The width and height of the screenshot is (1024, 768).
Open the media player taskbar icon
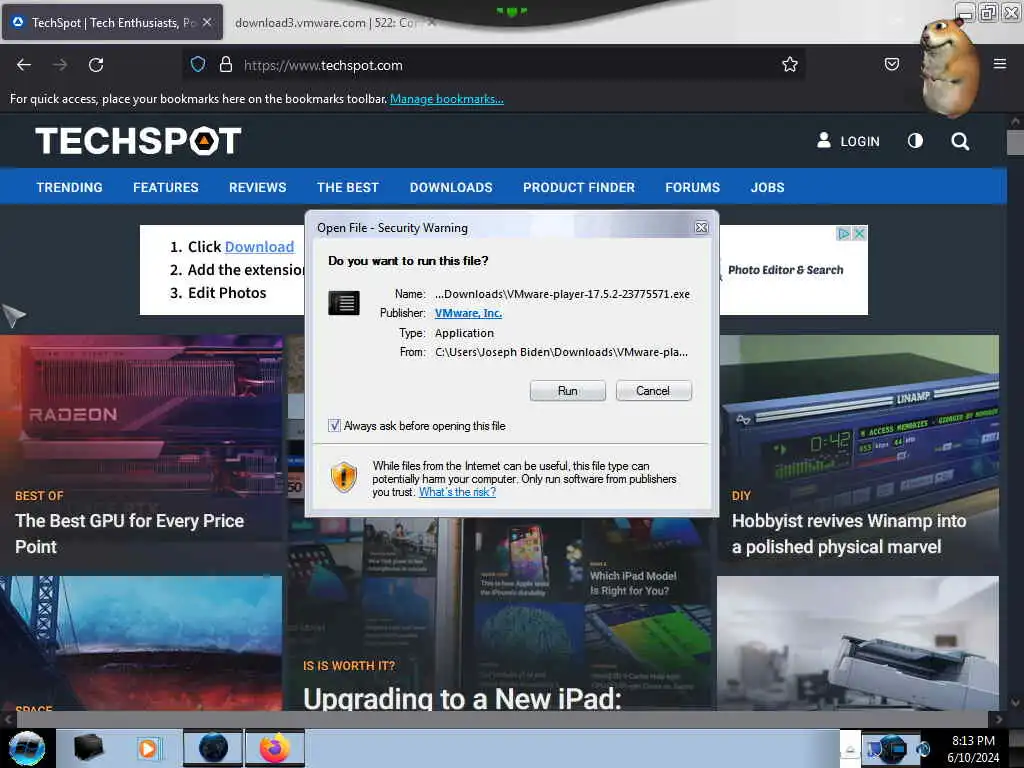(148, 748)
